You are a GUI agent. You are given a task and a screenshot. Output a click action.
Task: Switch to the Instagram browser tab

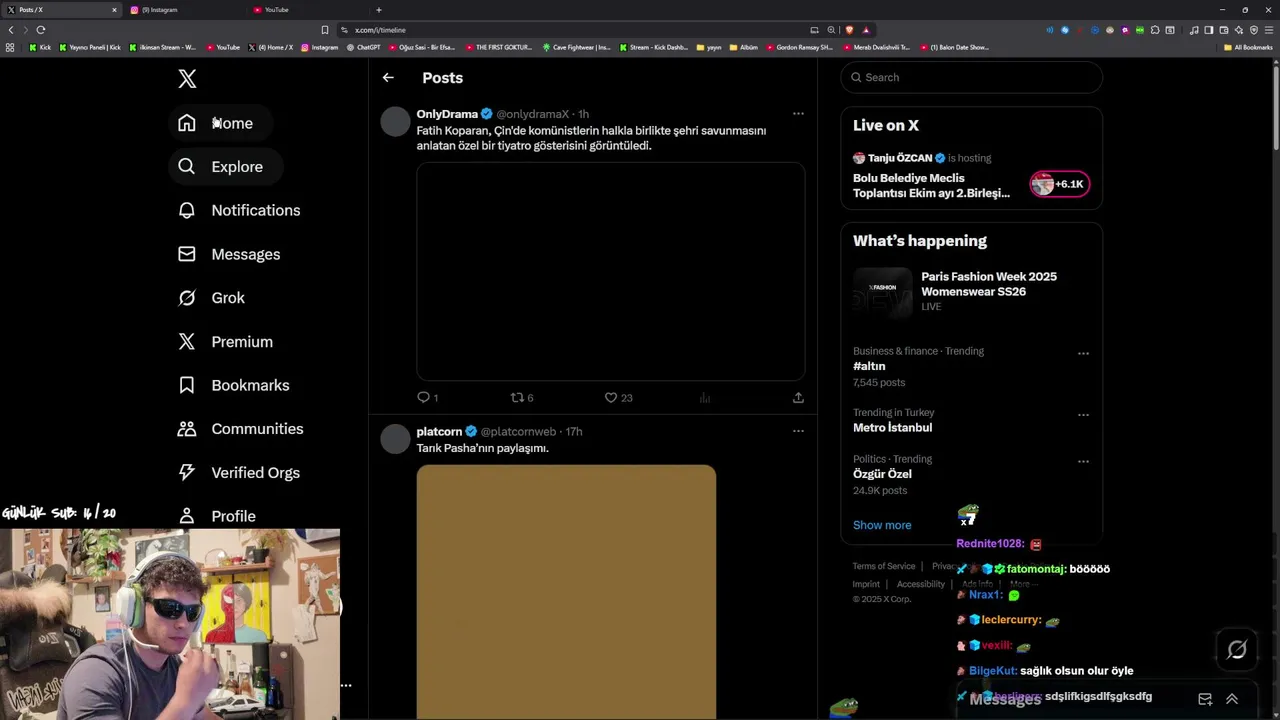[x=185, y=10]
